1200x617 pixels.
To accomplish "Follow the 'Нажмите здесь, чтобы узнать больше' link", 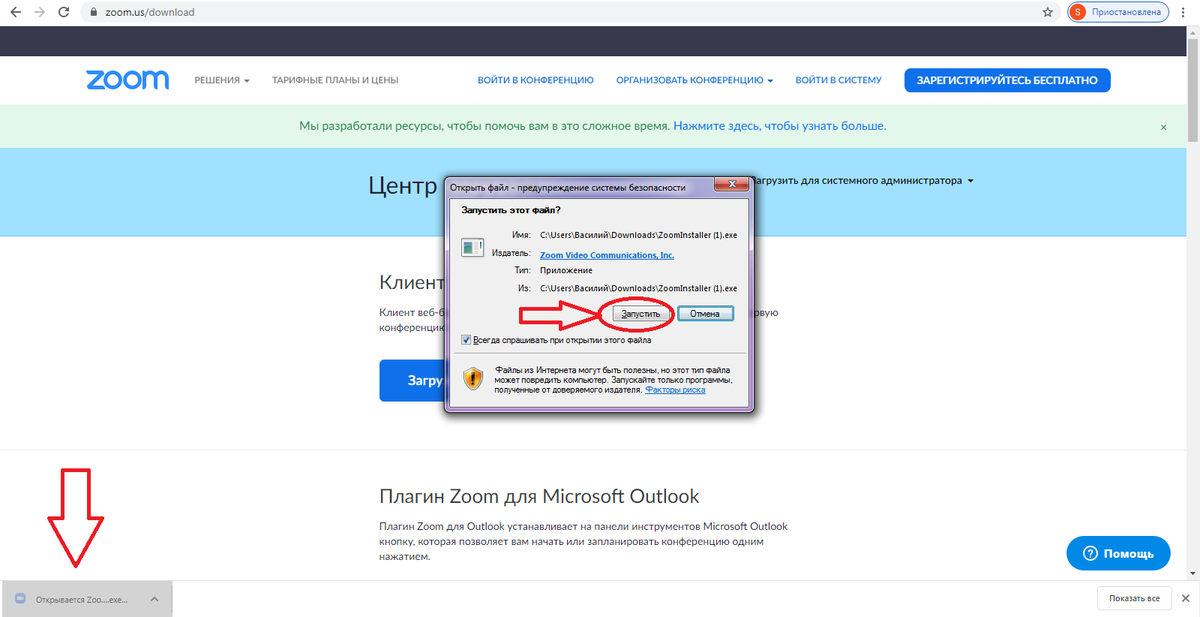I will [780, 126].
